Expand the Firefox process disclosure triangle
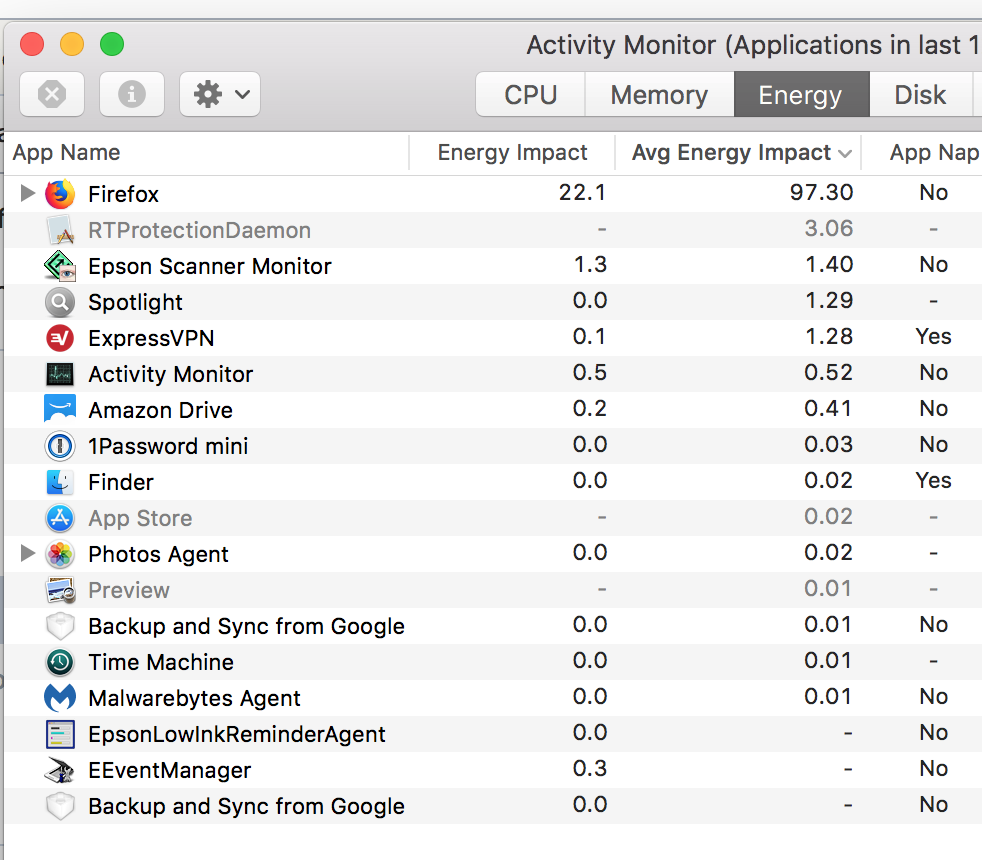Viewport: 982px width, 860px height. click(27, 193)
